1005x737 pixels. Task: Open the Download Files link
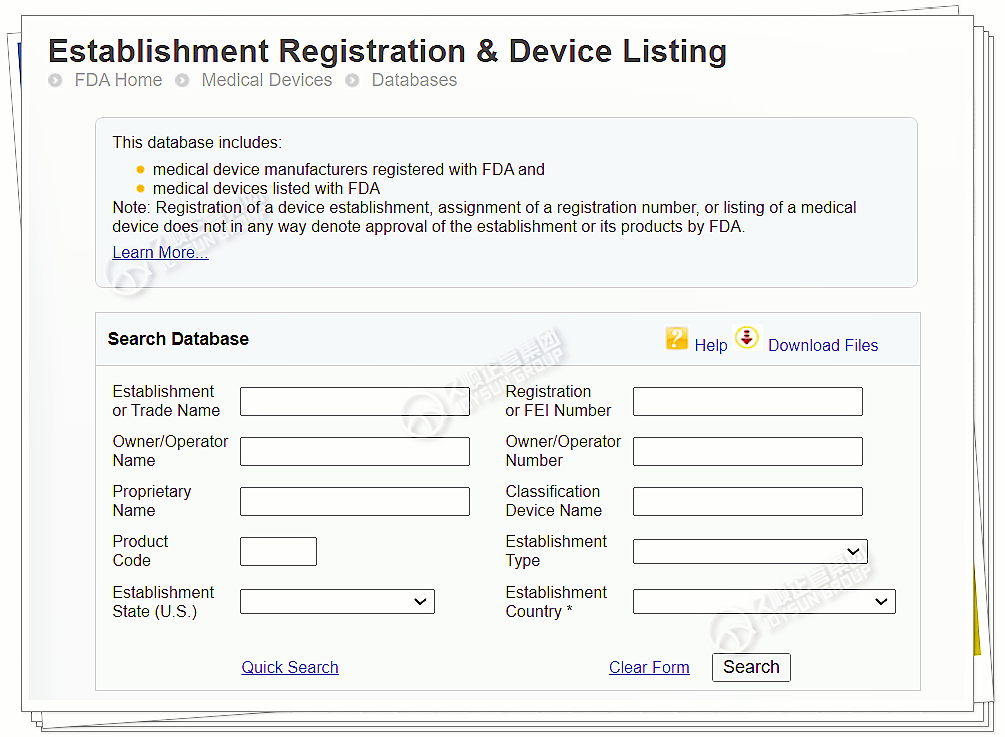point(822,345)
